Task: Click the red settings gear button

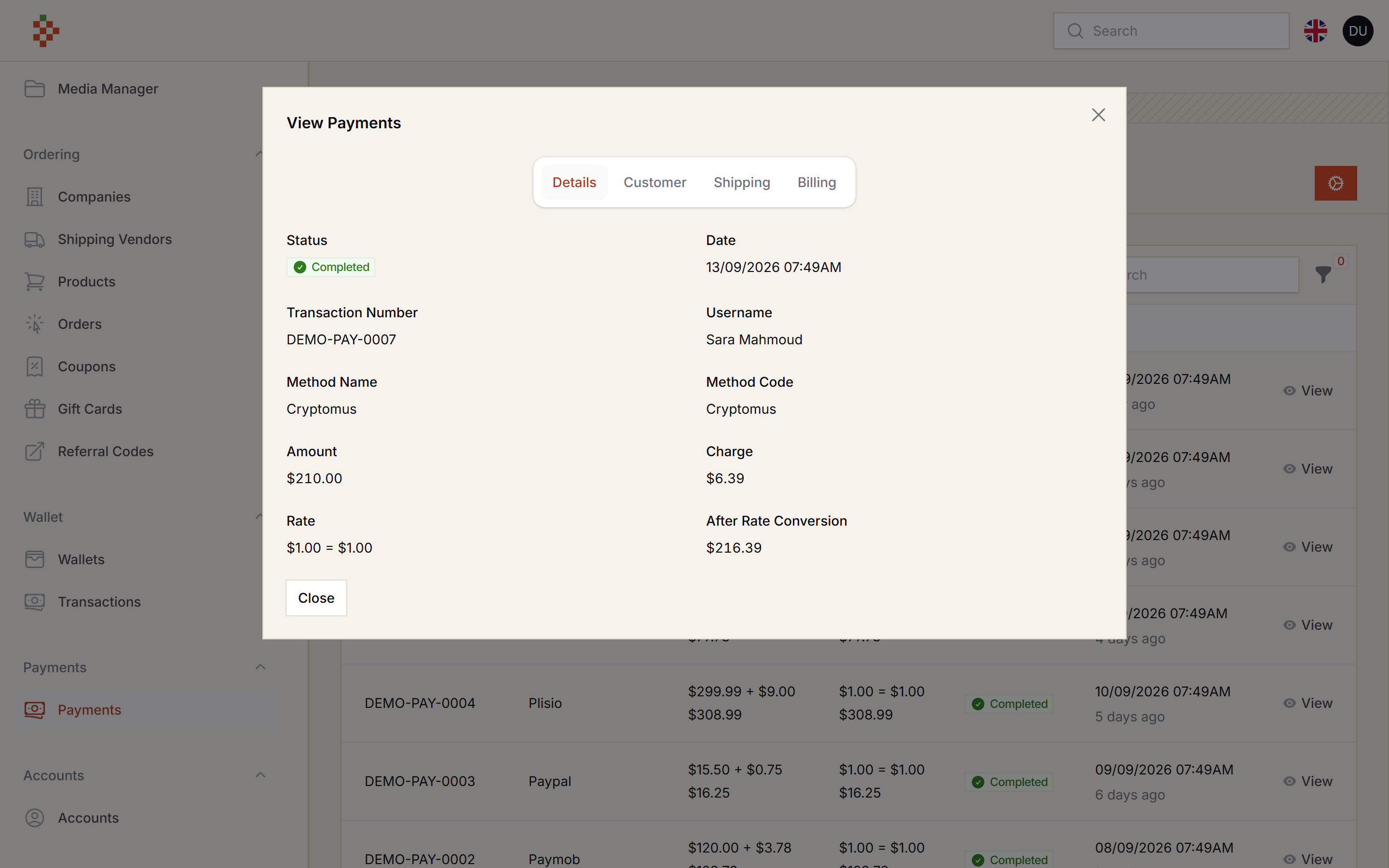Action: coord(1335,183)
